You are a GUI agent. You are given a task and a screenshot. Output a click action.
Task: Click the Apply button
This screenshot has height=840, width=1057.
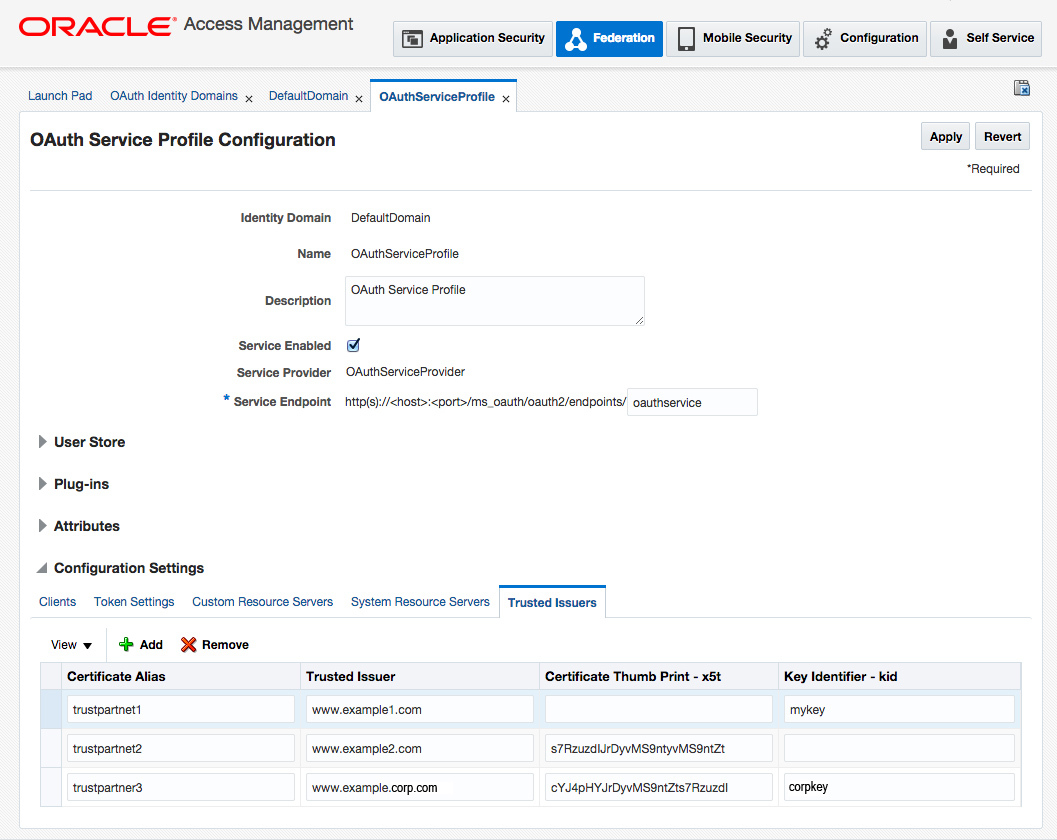(945, 136)
